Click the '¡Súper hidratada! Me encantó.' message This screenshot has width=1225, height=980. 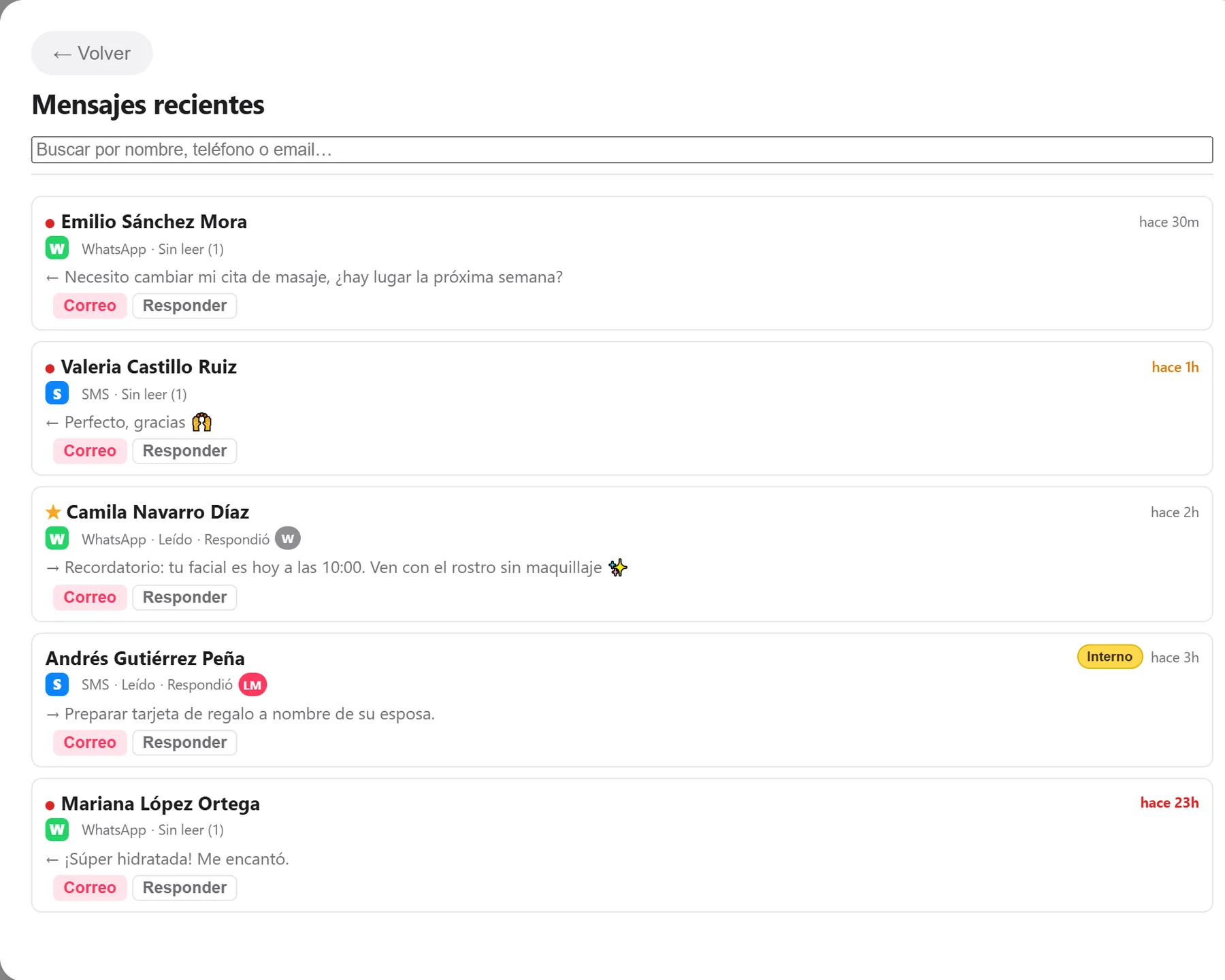tap(167, 859)
